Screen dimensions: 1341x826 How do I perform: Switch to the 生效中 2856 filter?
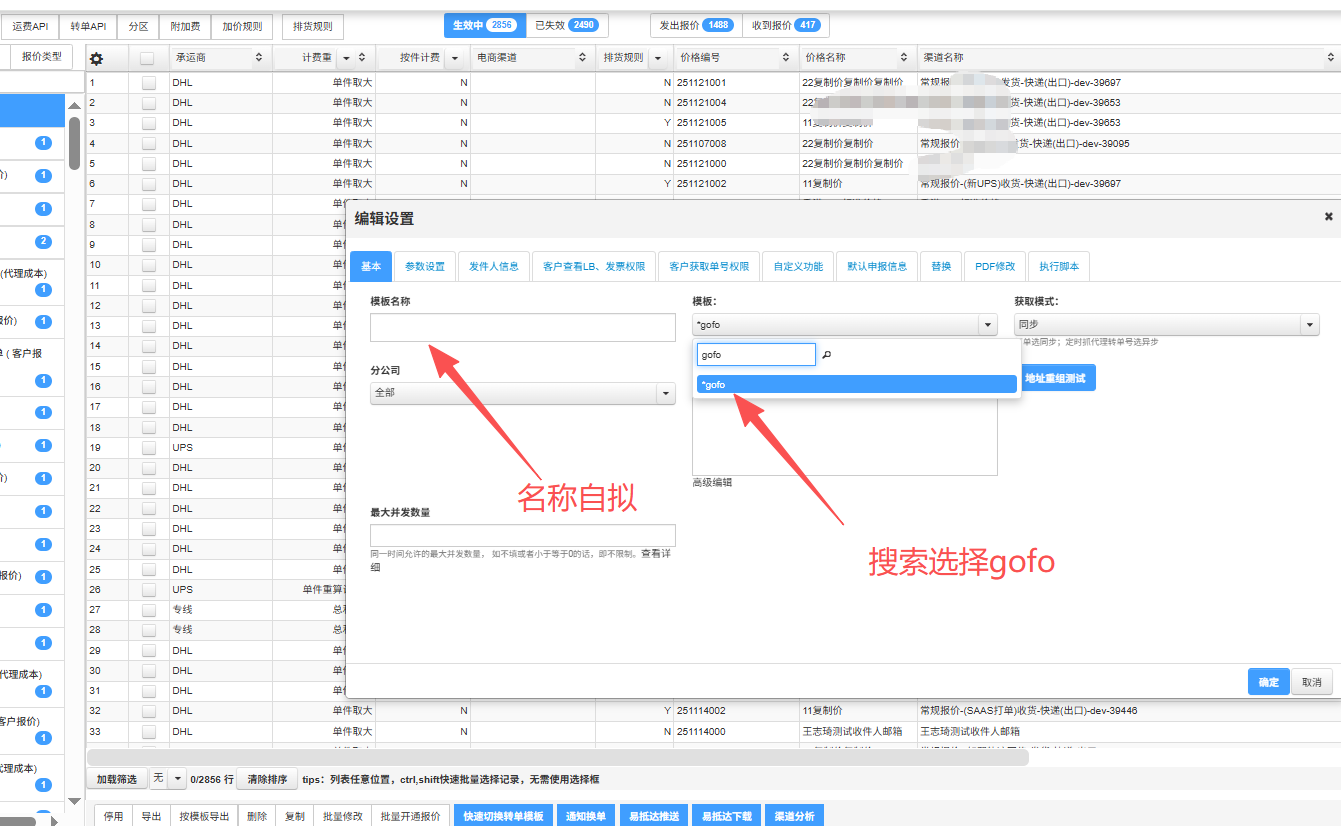coord(485,25)
